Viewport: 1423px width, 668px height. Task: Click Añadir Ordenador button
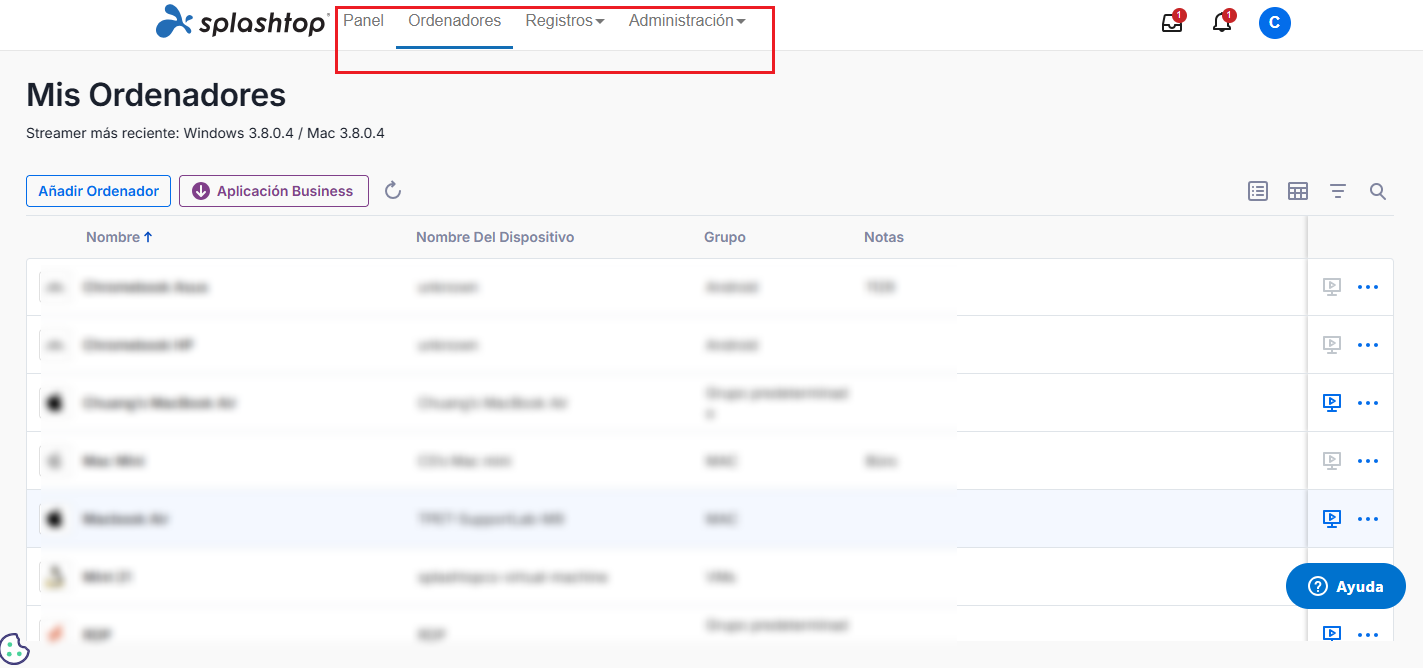coord(99,191)
